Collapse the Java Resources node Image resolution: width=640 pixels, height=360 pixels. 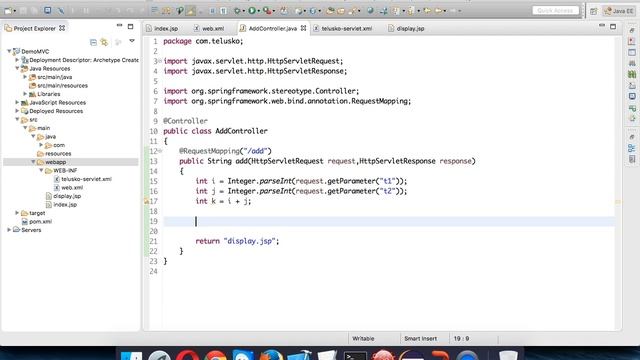click(17, 69)
